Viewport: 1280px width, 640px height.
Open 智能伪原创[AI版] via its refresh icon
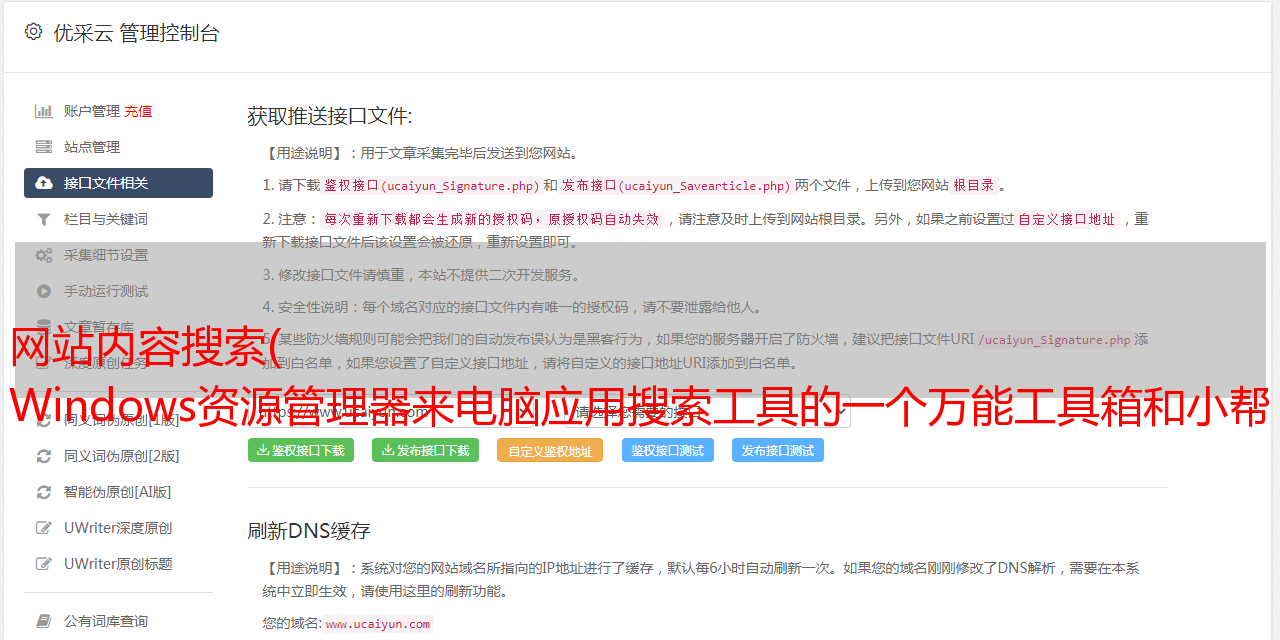pyautogui.click(x=44, y=492)
